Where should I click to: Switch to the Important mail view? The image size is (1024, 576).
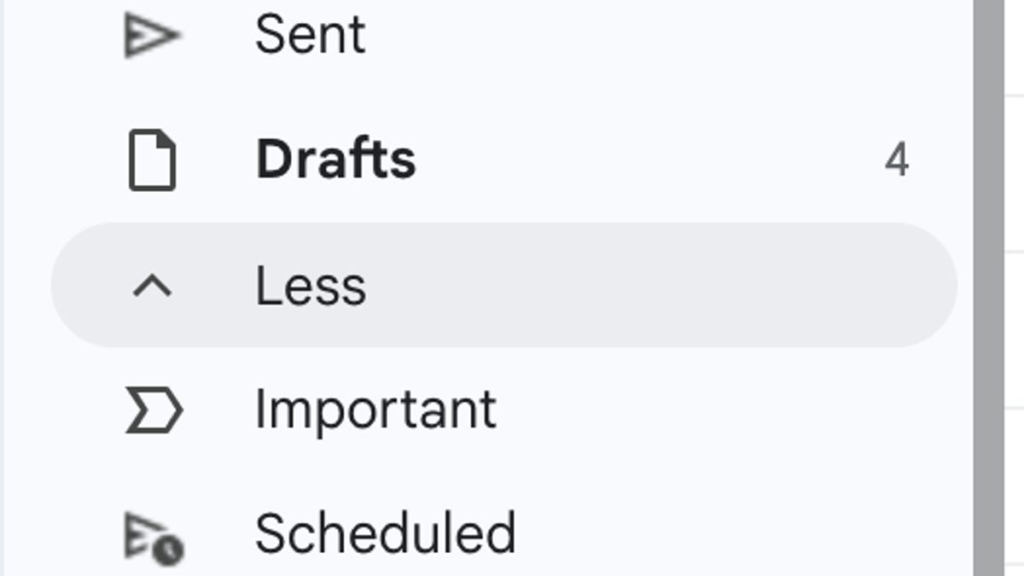pos(373,407)
